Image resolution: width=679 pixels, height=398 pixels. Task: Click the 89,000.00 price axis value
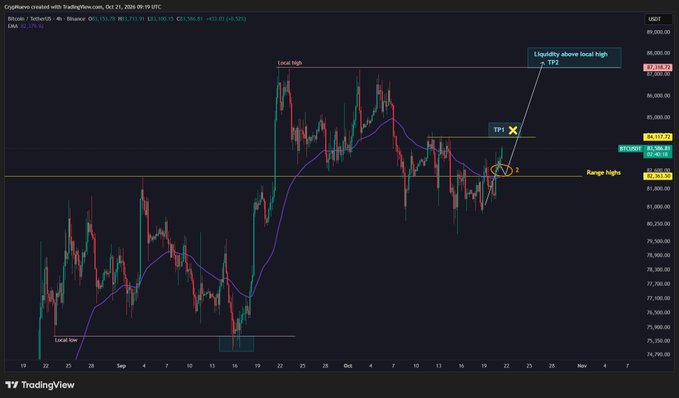(658, 32)
